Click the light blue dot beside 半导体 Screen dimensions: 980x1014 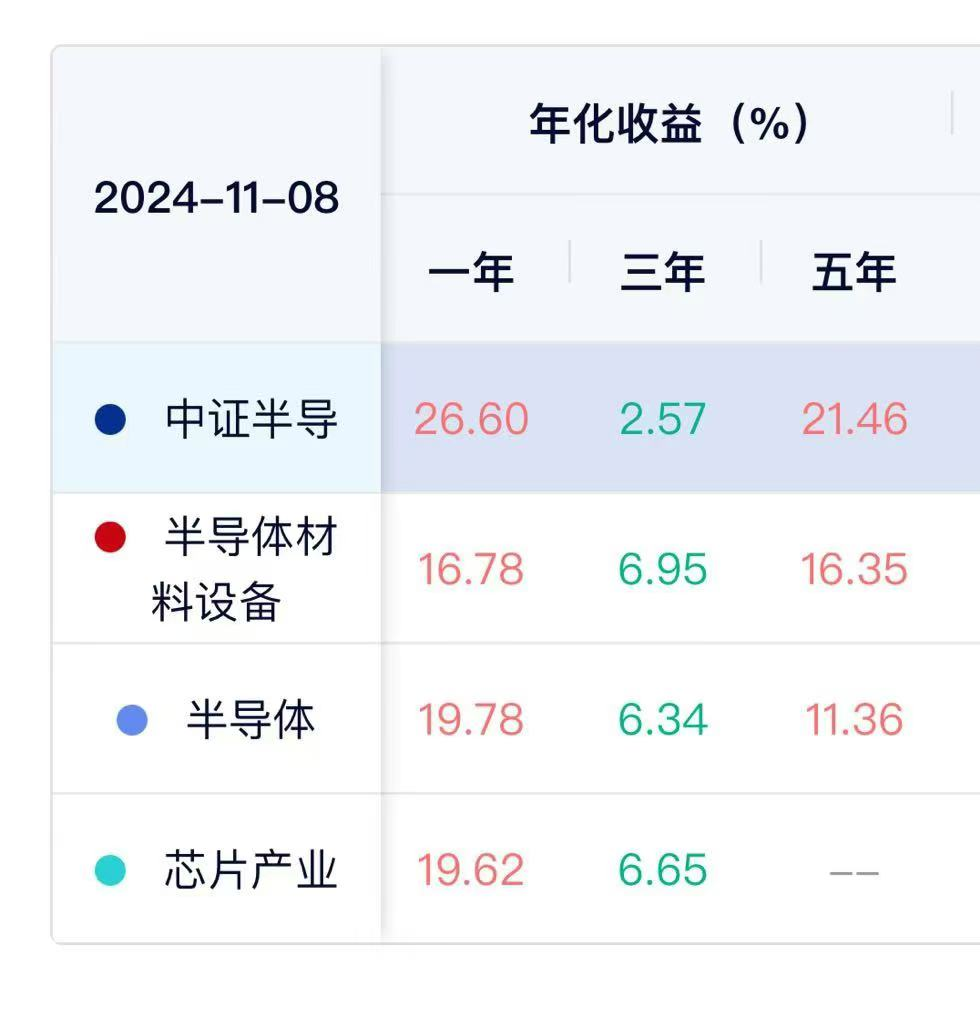[x=132, y=720]
